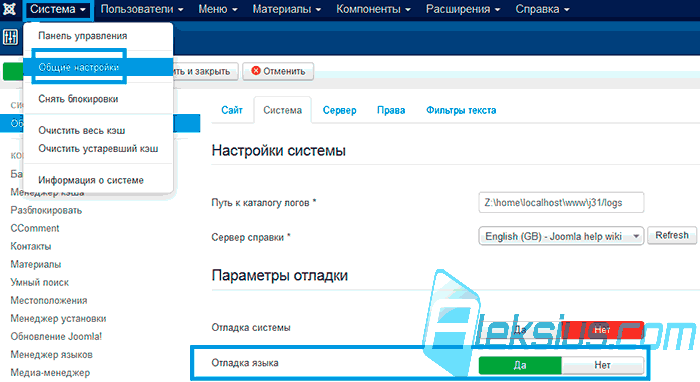This screenshot has width=700, height=382.
Task: Open Разблокировать in sidebar
Action: pyautogui.click(x=46, y=210)
